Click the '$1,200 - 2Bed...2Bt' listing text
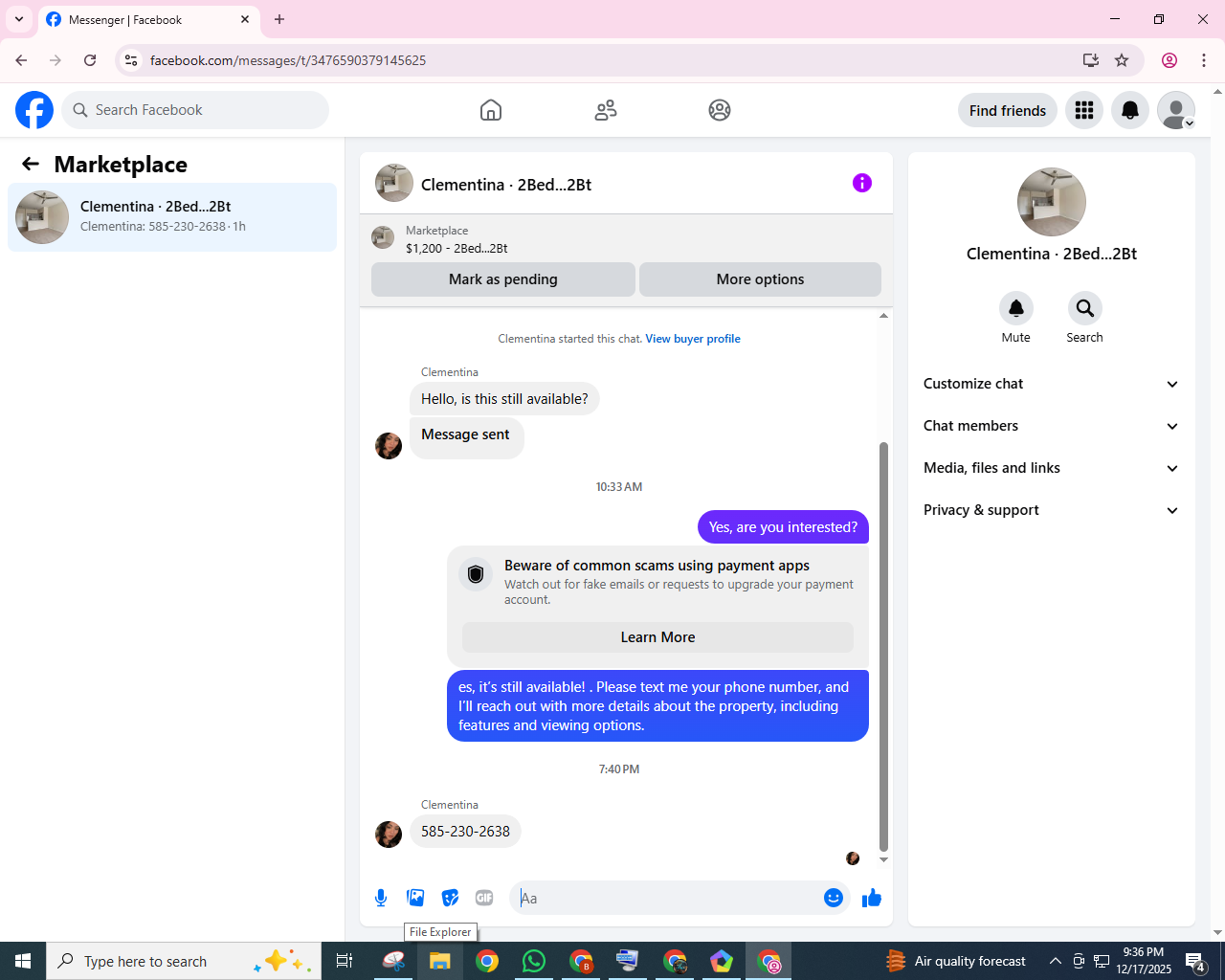The width and height of the screenshot is (1225, 980). (x=457, y=248)
